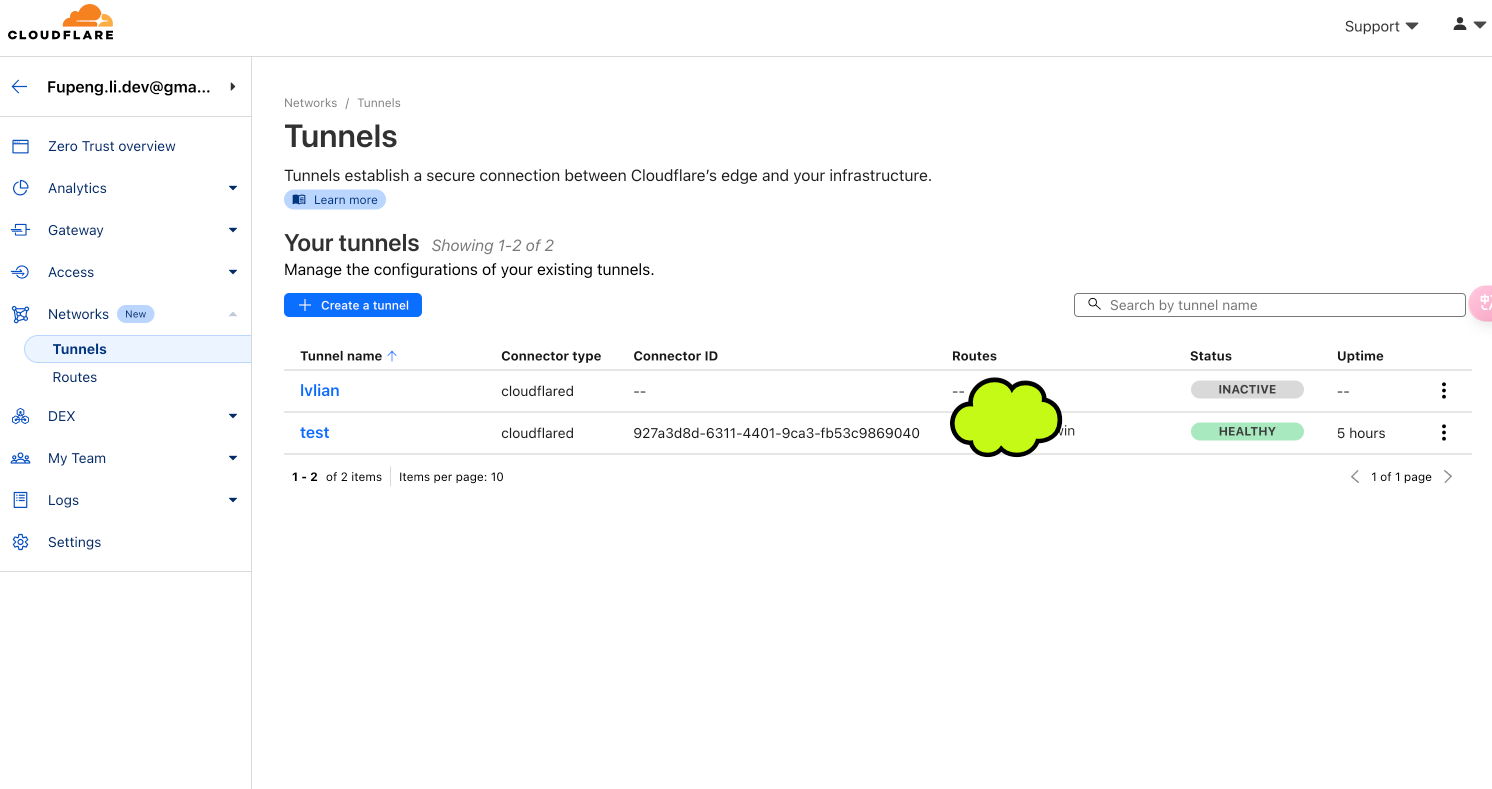This screenshot has width=1492, height=789.
Task: Open the test tunnel link
Action: click(x=315, y=433)
